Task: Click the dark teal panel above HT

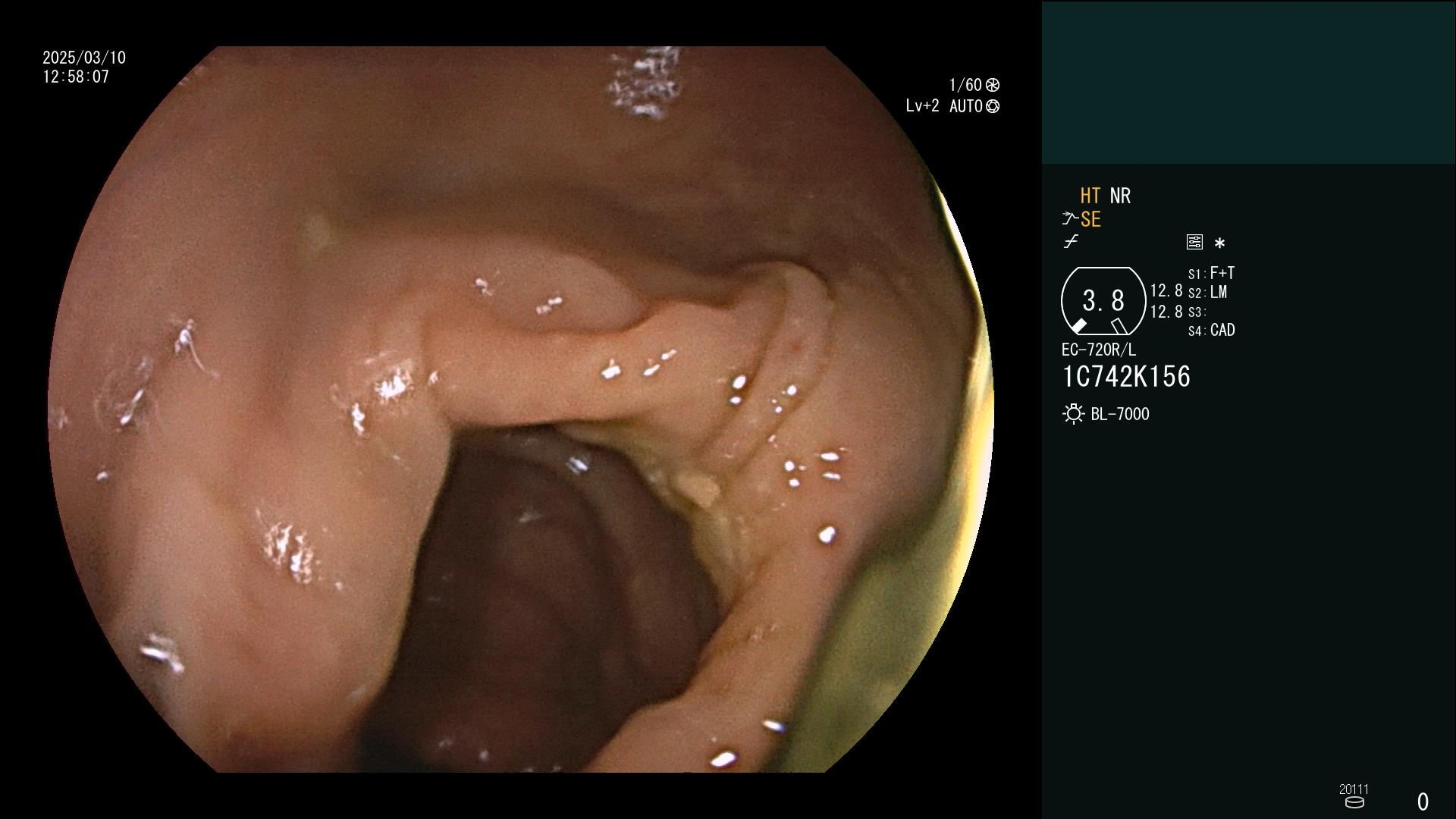Action: pyautogui.click(x=1248, y=82)
